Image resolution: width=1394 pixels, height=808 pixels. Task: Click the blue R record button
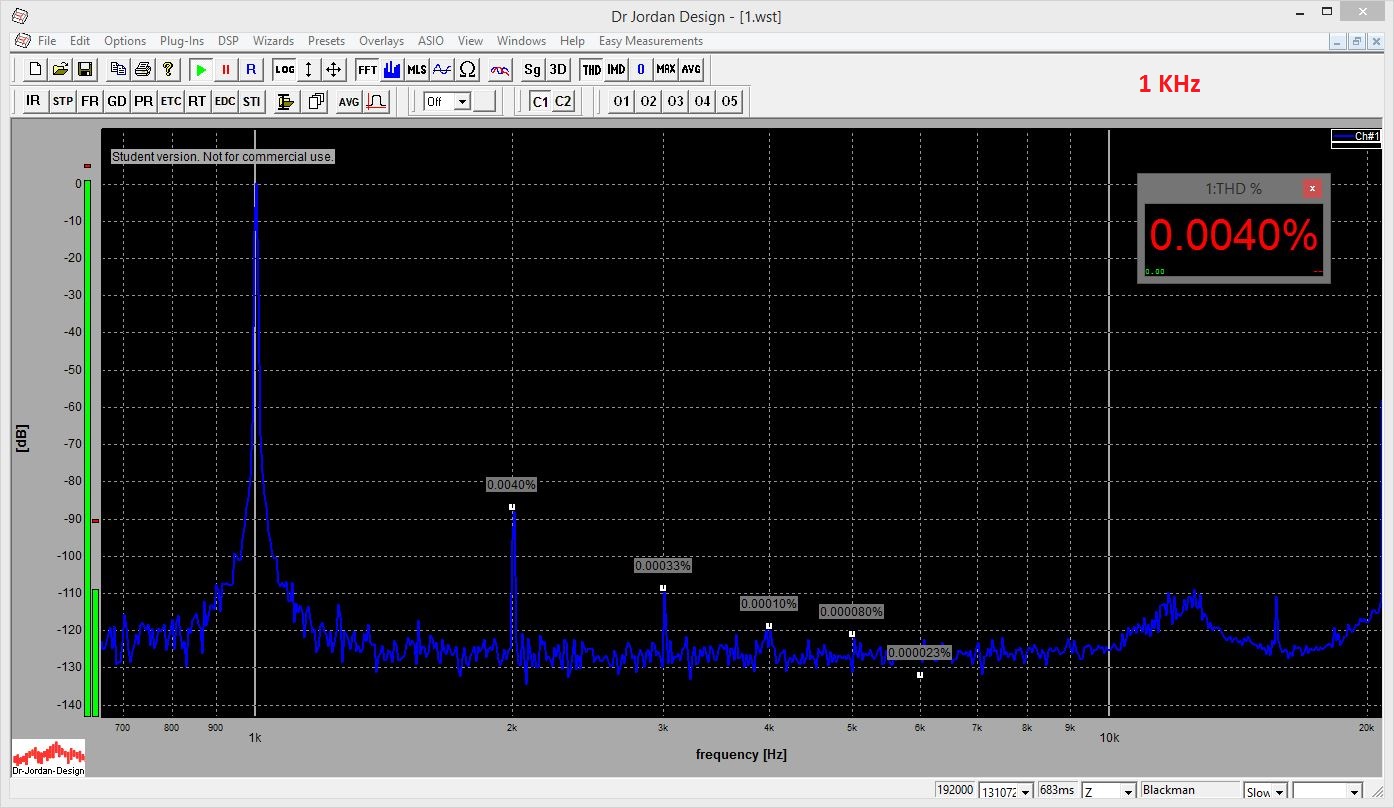pyautogui.click(x=251, y=70)
